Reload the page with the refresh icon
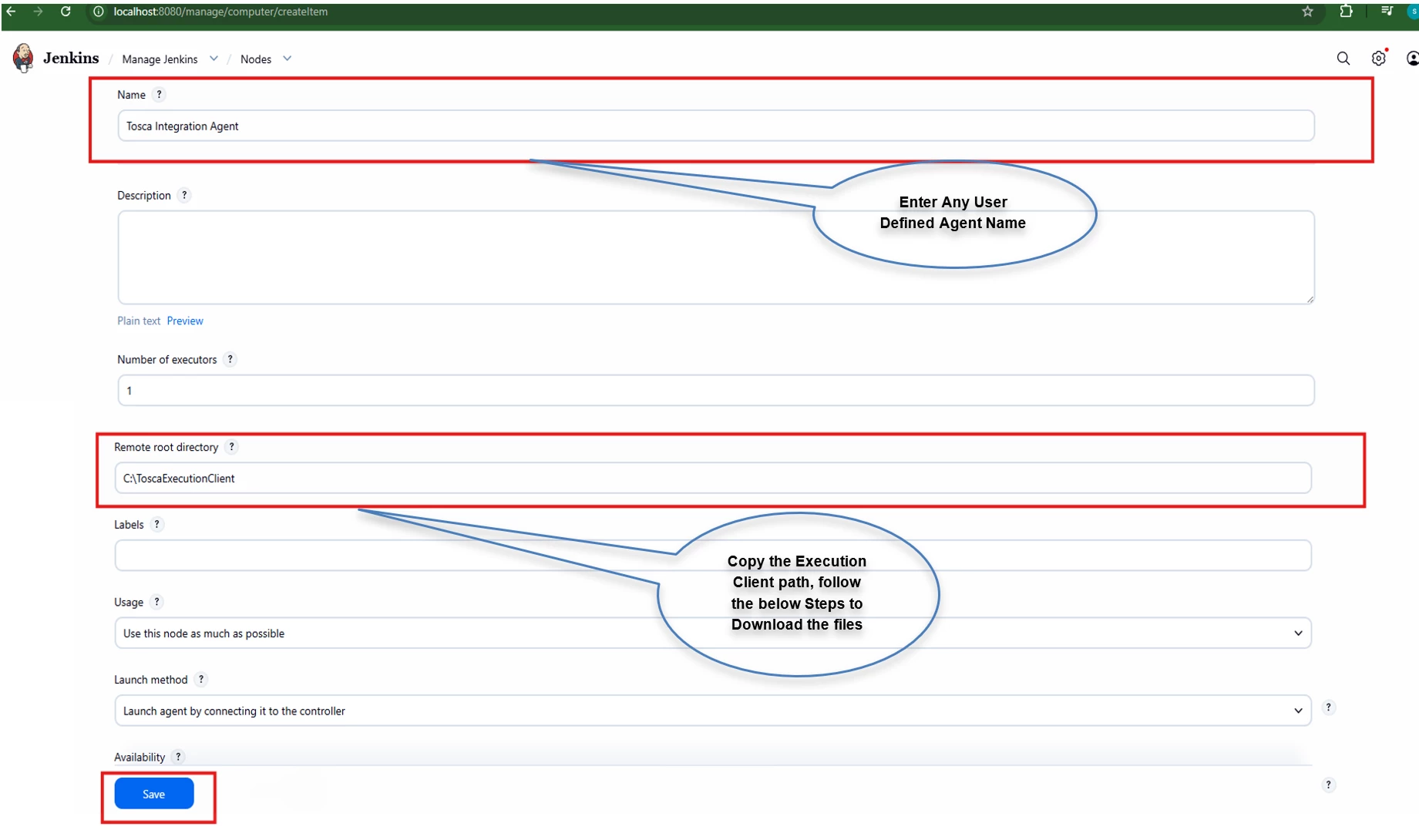This screenshot has width=1419, height=840. (66, 12)
